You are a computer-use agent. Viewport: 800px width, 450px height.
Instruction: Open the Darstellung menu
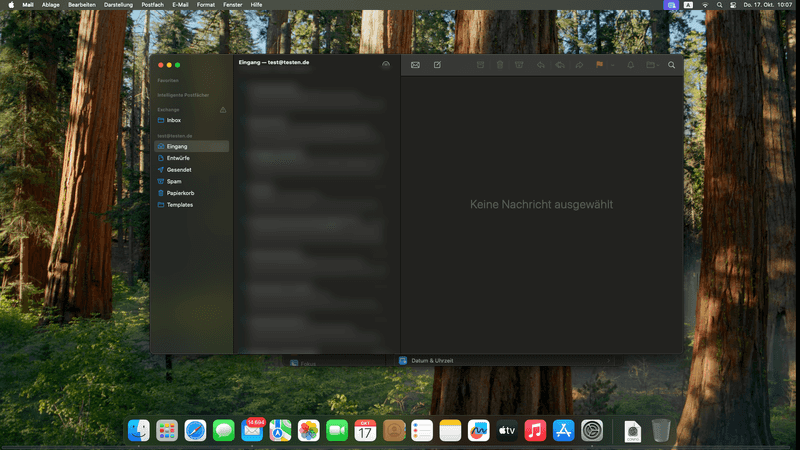coord(118,5)
